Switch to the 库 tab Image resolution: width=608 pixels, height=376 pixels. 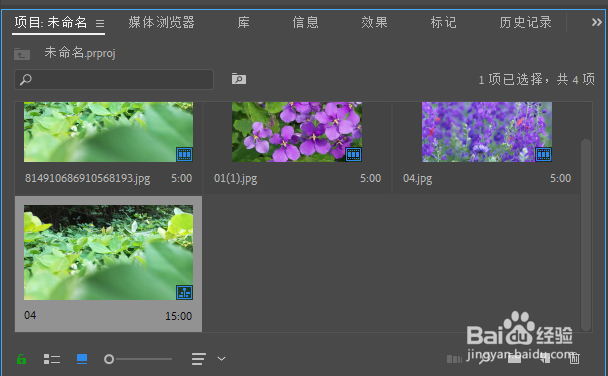244,22
